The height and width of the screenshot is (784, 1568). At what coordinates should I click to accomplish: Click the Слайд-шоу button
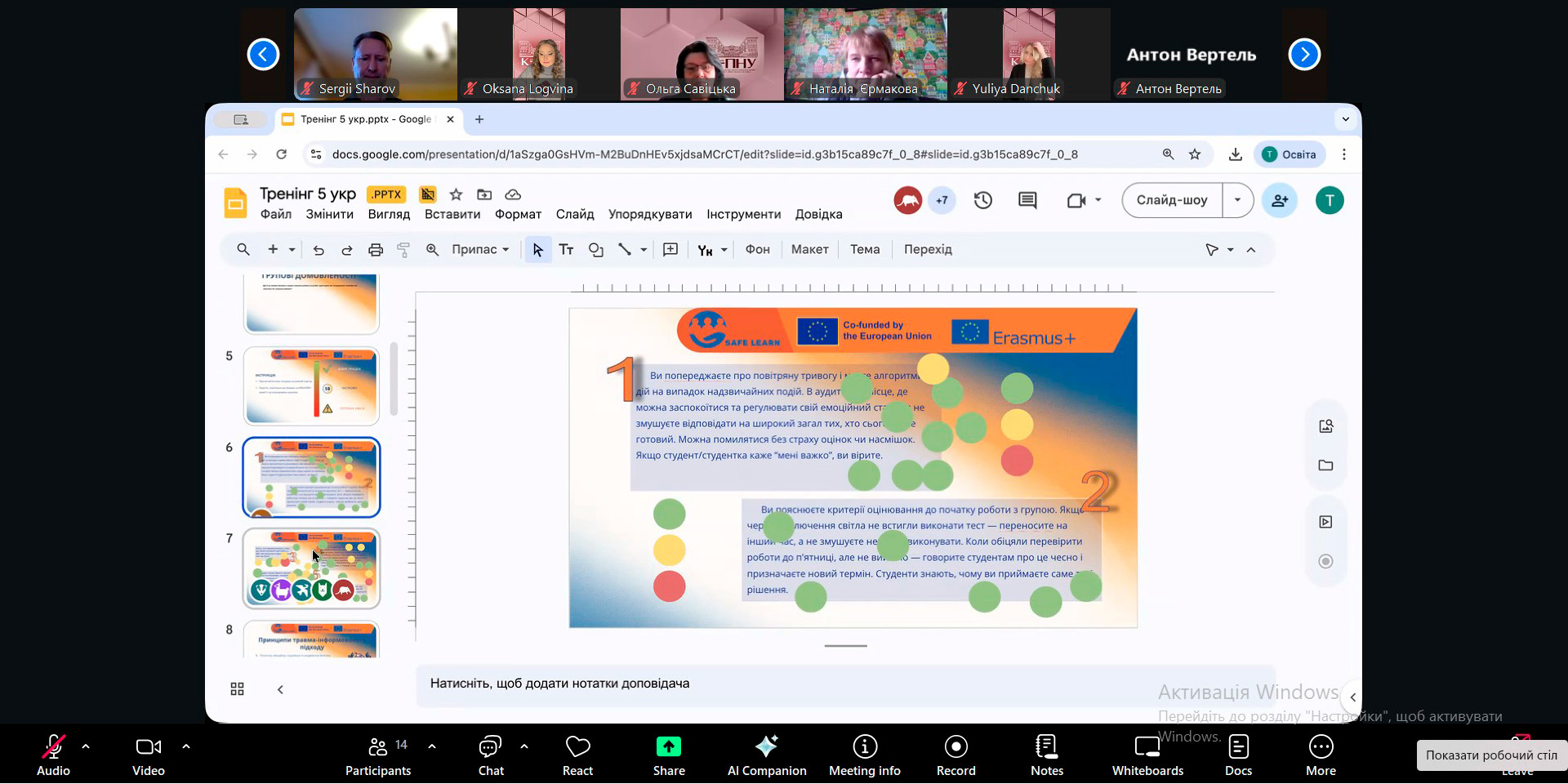pyautogui.click(x=1171, y=200)
